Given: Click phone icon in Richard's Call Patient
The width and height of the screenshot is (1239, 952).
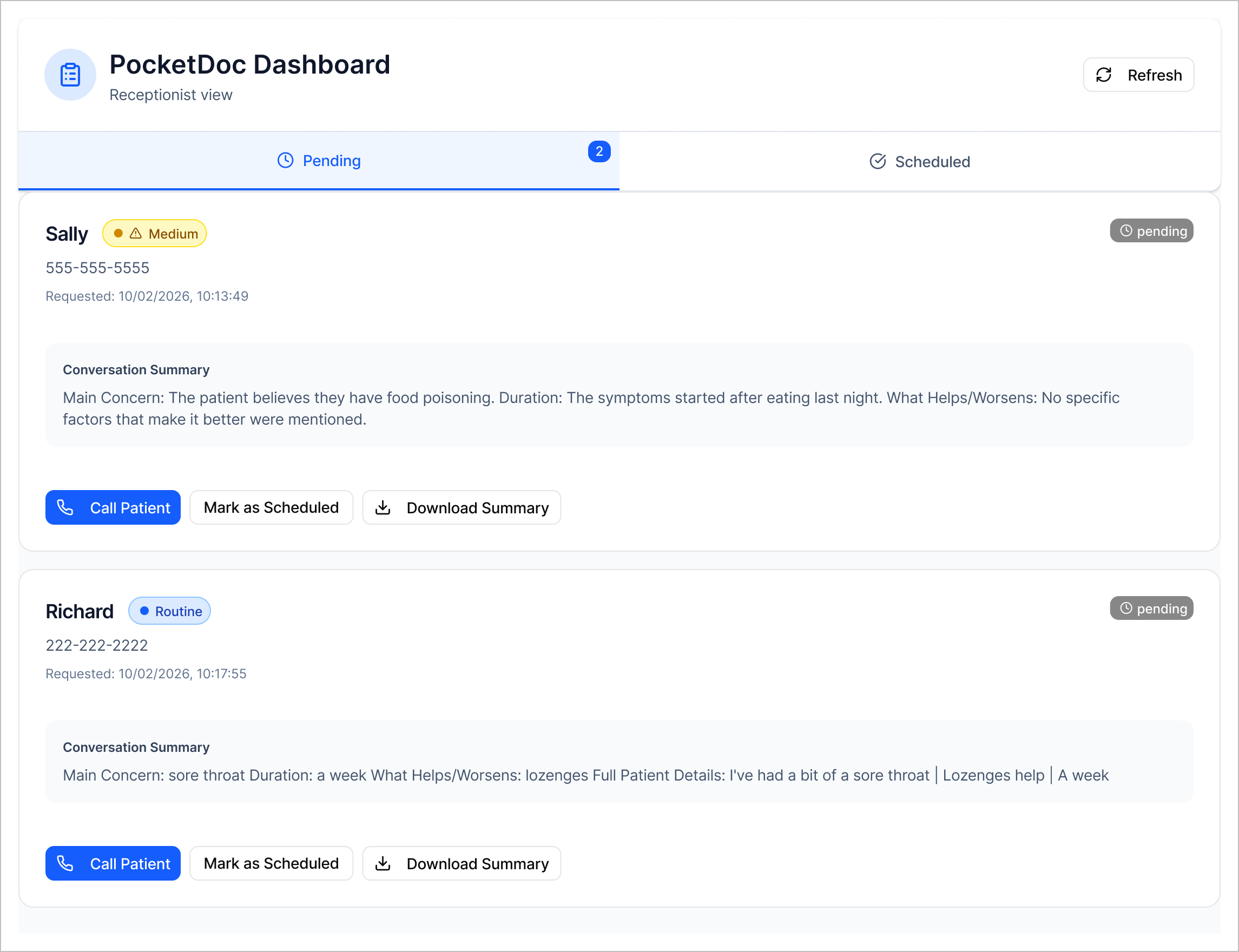Looking at the screenshot, I should 65,863.
